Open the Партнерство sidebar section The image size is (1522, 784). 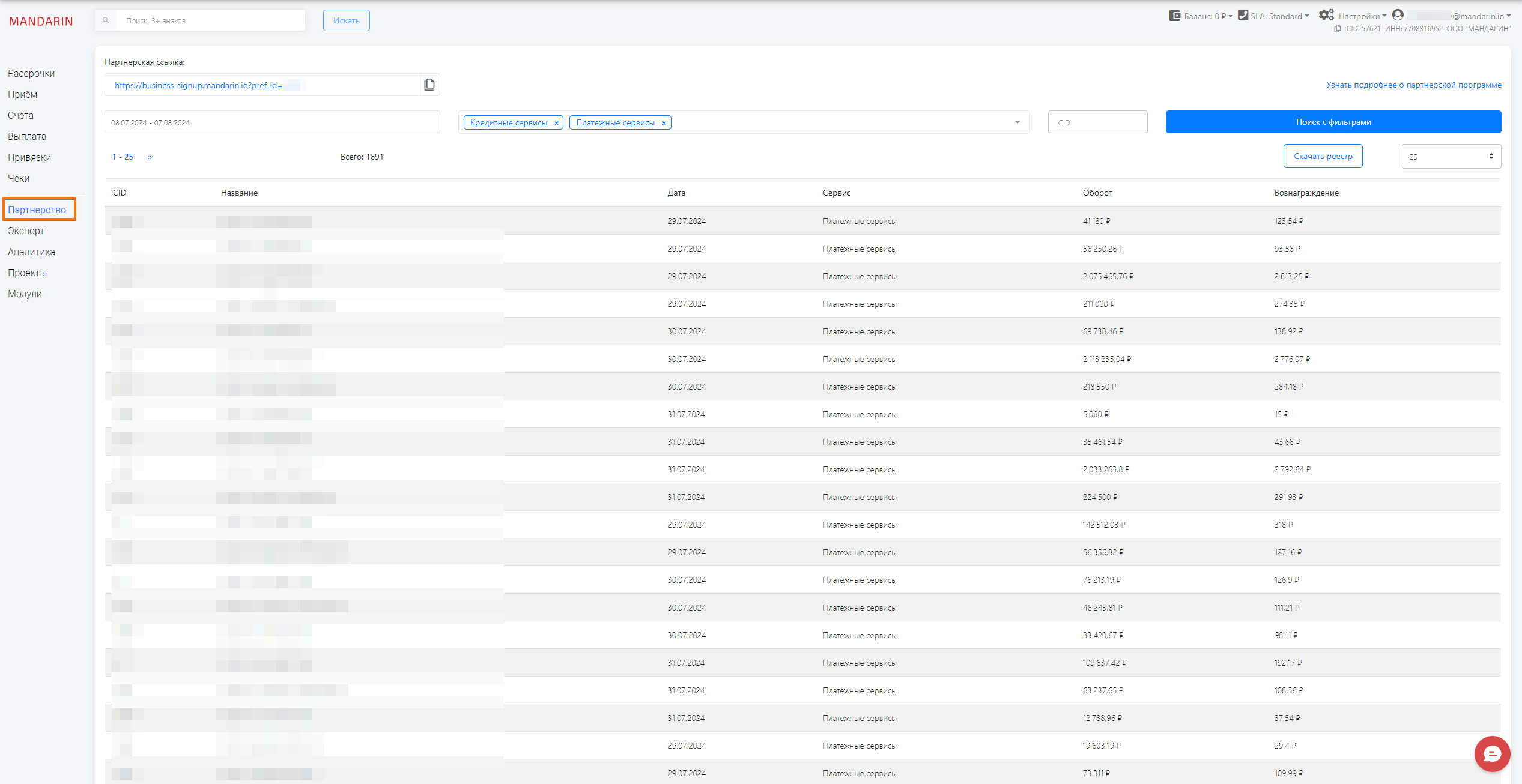click(37, 210)
